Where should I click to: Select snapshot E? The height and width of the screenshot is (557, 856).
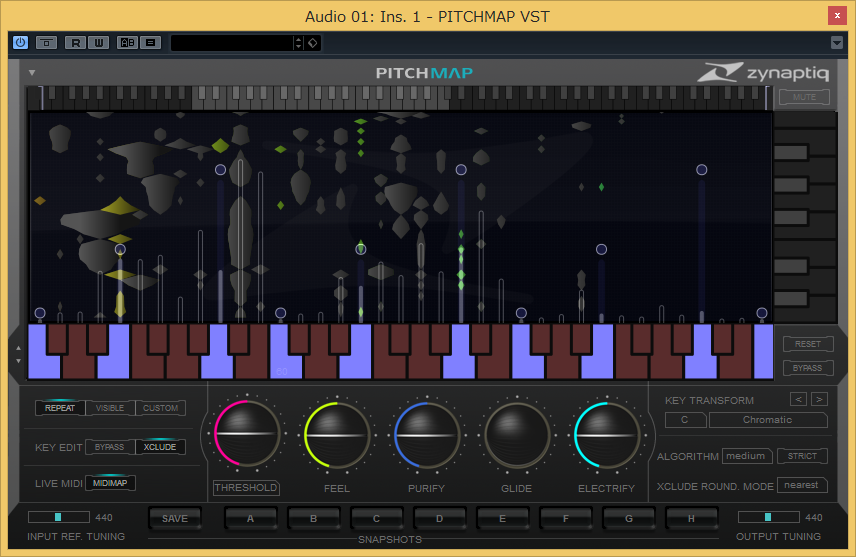click(x=502, y=518)
